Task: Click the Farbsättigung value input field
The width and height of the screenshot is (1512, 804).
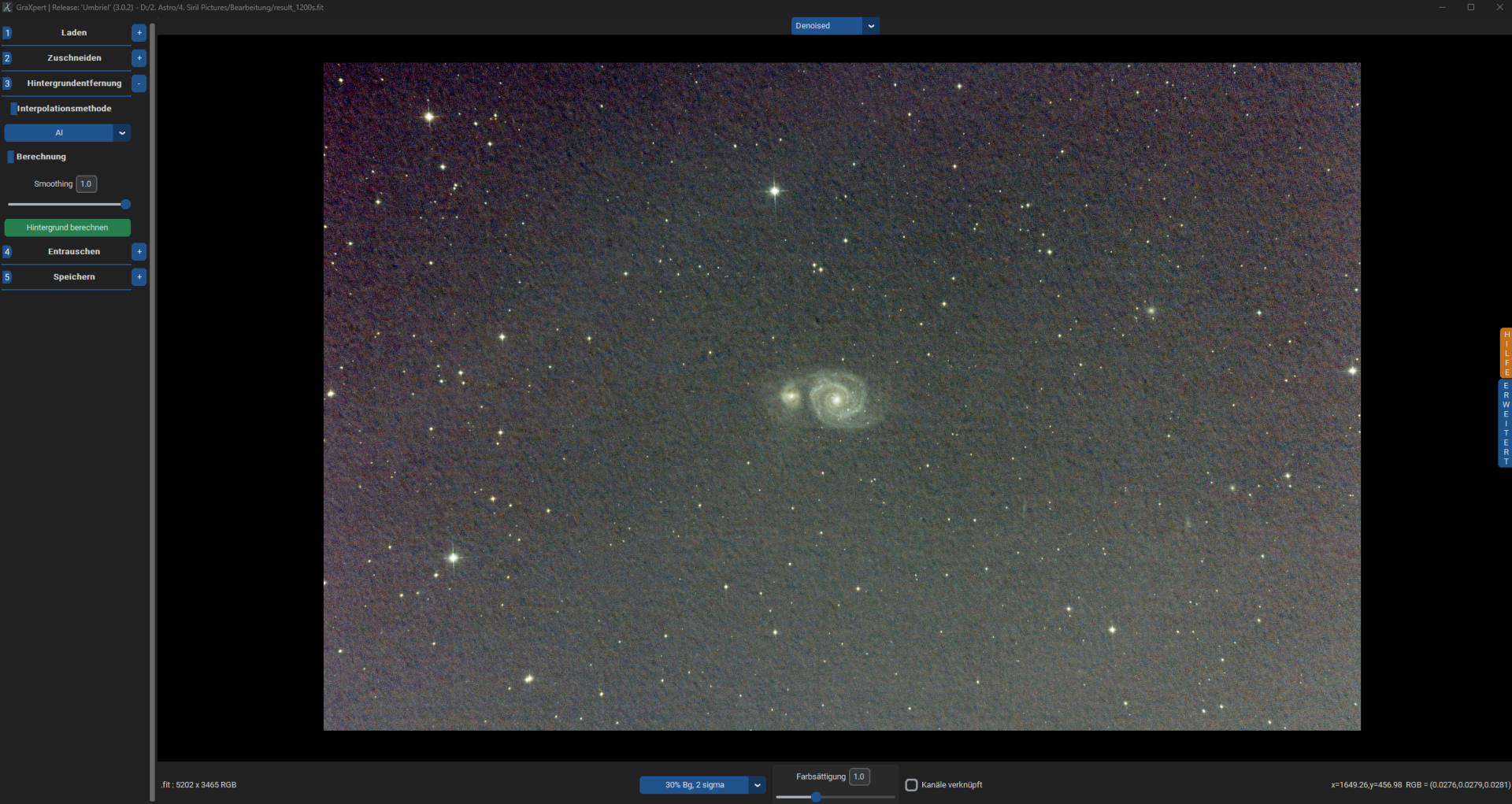Action: point(859,777)
